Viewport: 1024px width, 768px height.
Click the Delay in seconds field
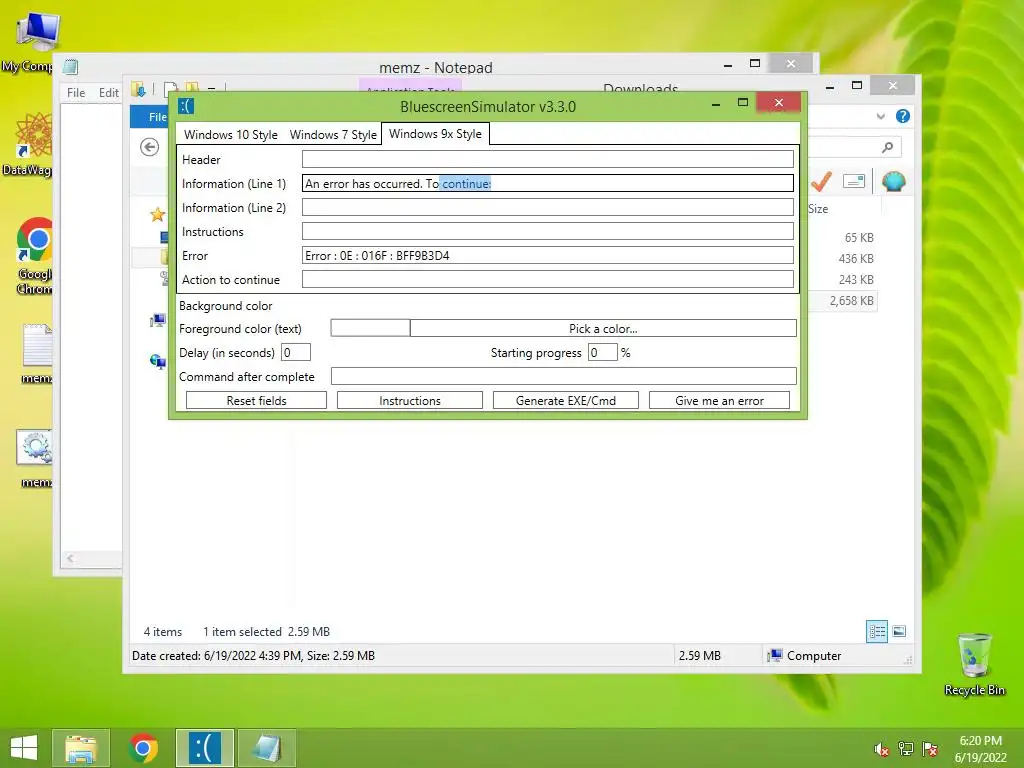point(296,353)
